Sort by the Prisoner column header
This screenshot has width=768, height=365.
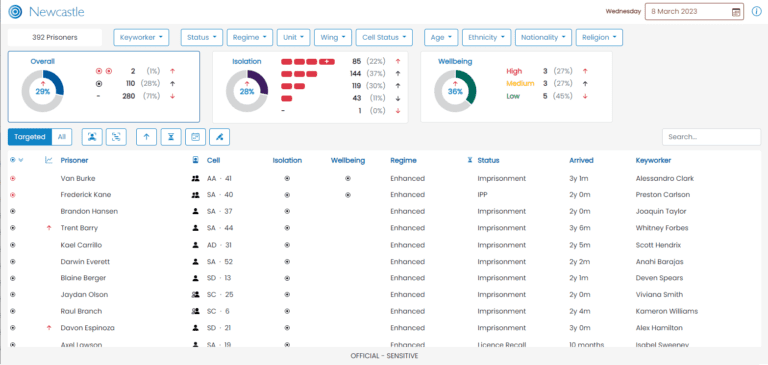click(74, 160)
